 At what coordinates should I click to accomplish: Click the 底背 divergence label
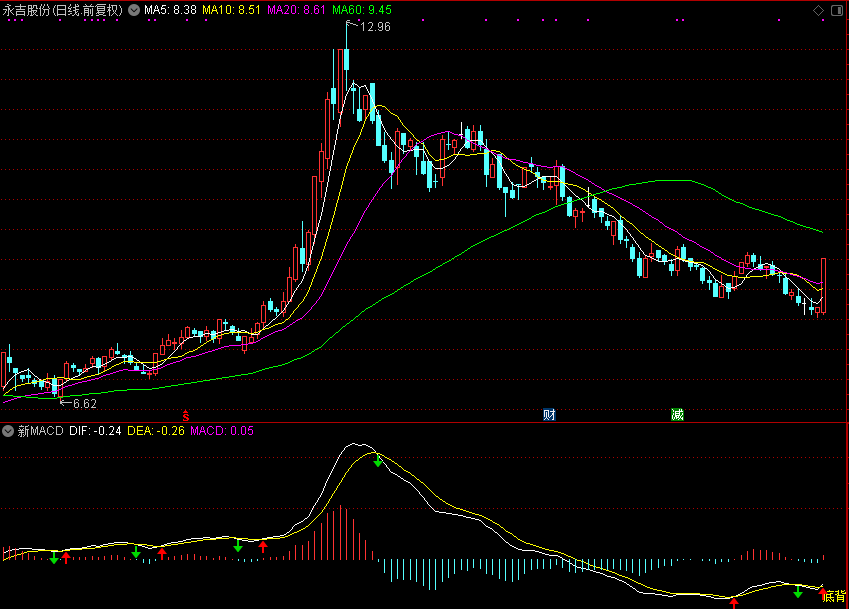[834, 597]
